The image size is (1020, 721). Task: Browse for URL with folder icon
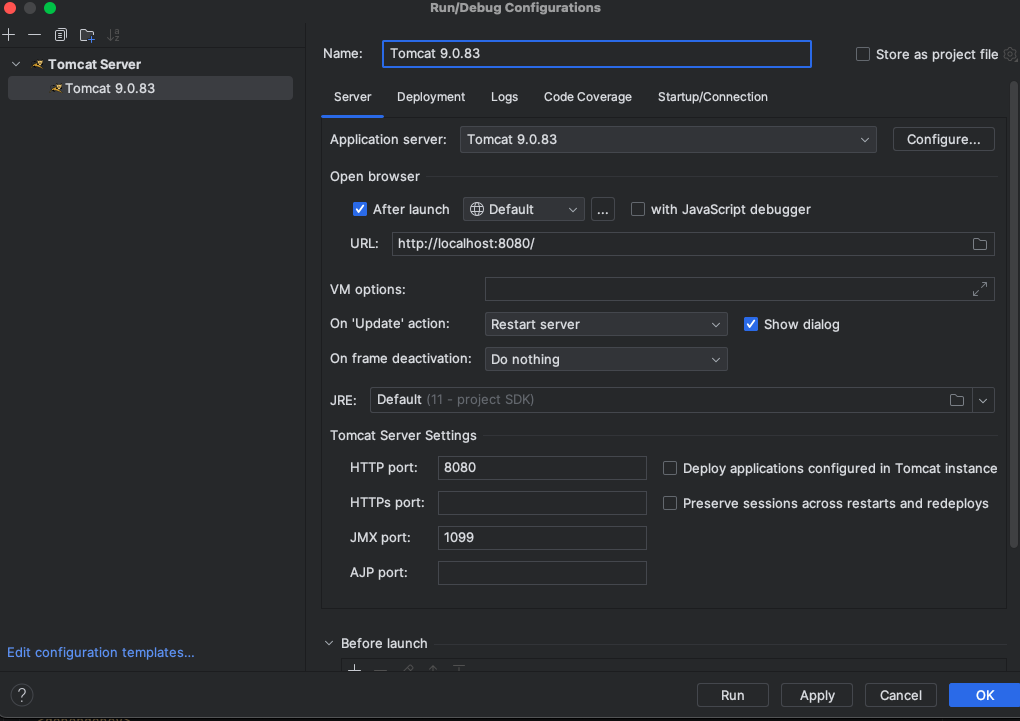980,244
